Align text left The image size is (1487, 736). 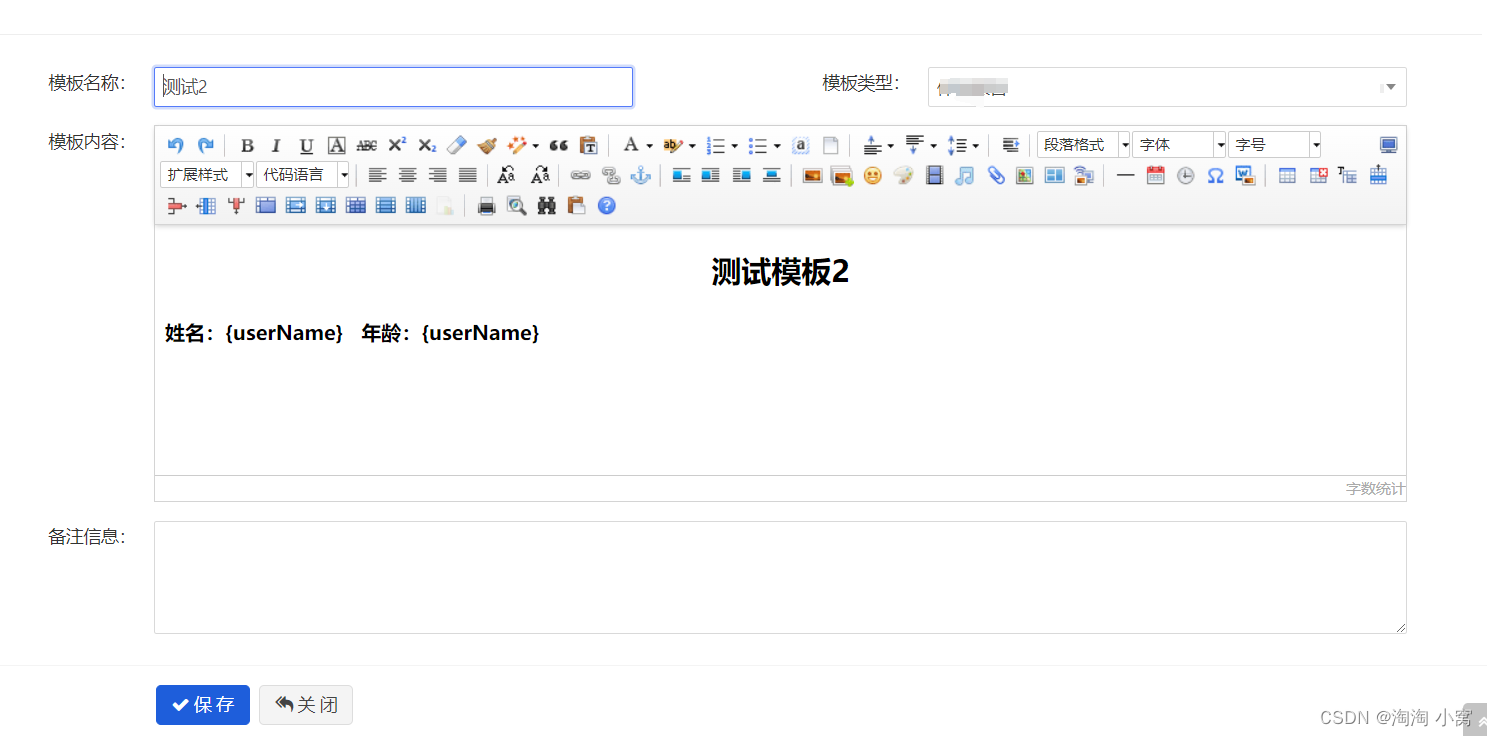[377, 175]
